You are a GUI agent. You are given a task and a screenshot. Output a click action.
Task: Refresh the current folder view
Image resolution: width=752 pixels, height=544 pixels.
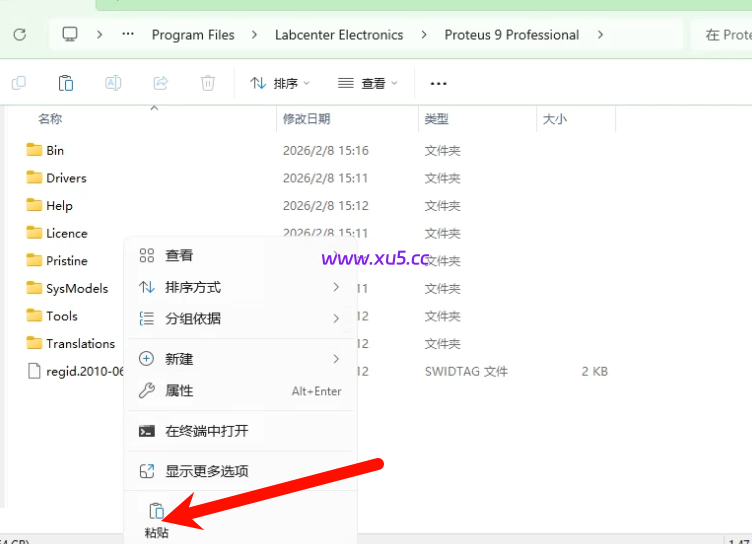[x=19, y=35]
